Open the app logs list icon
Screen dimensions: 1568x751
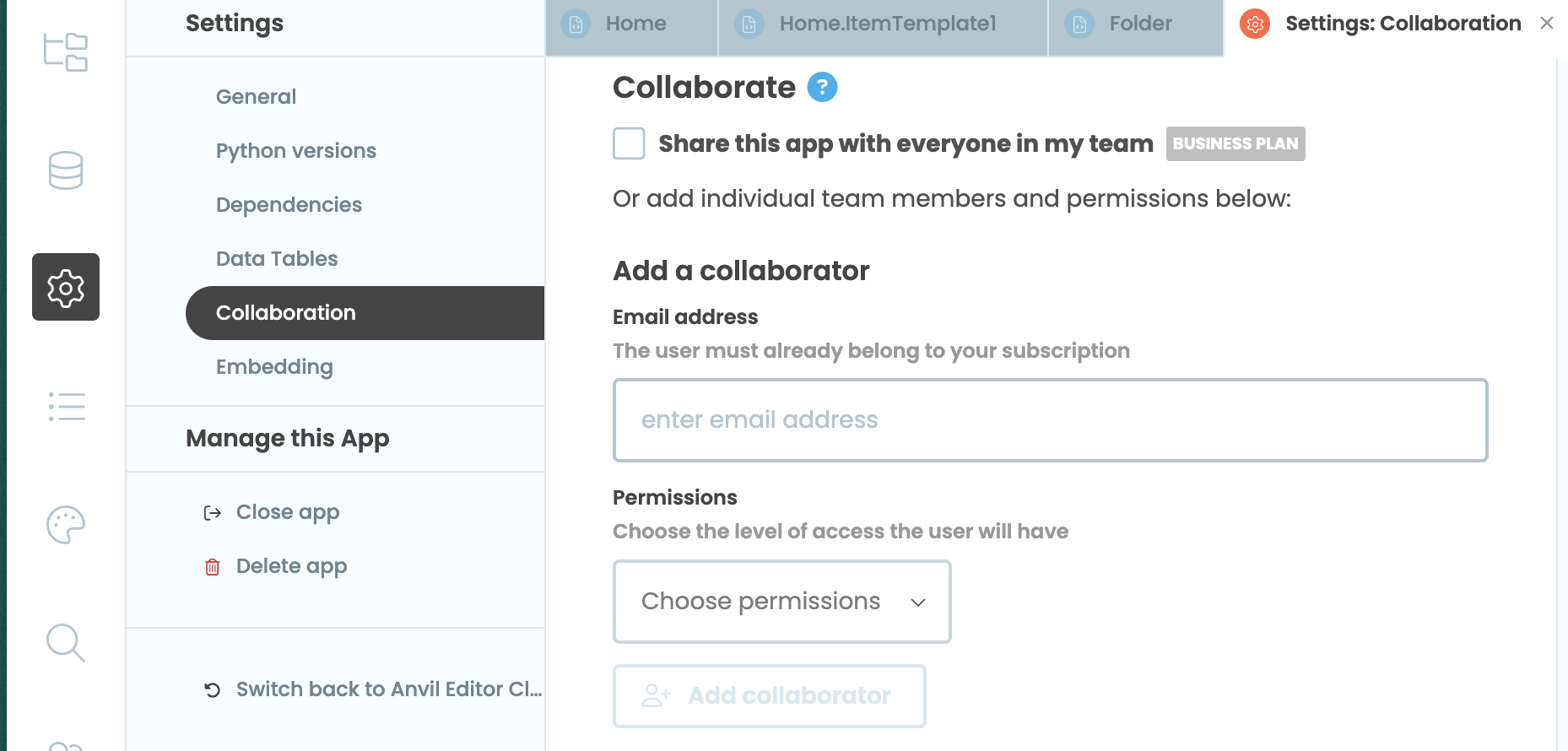pos(66,408)
